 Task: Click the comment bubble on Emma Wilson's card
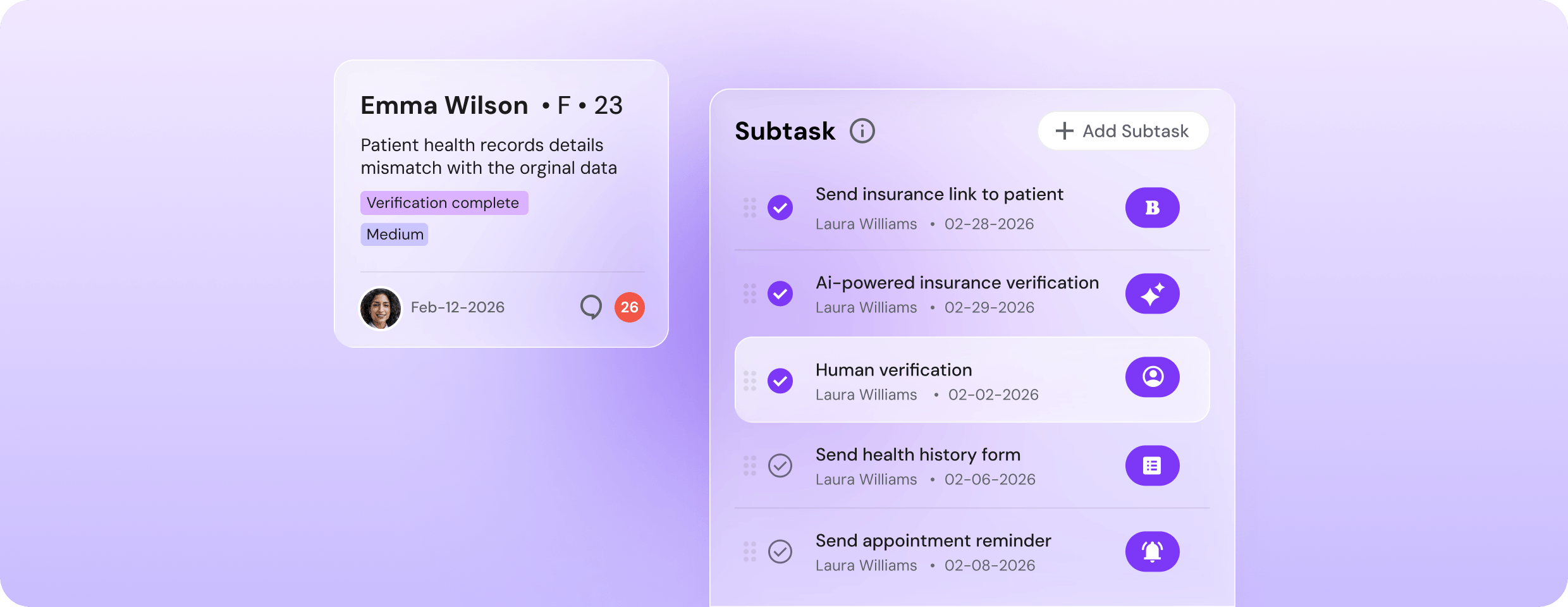591,307
